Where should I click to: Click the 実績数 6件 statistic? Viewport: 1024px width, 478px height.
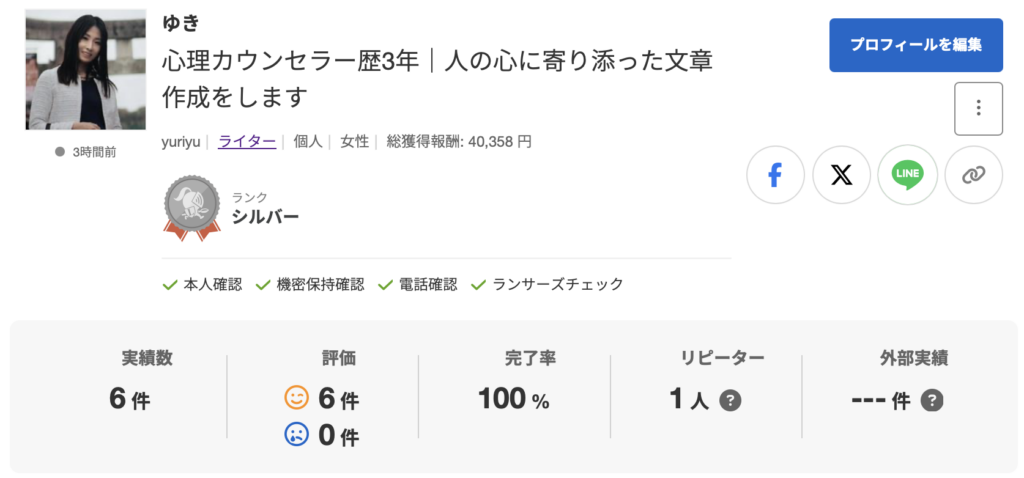point(131,400)
